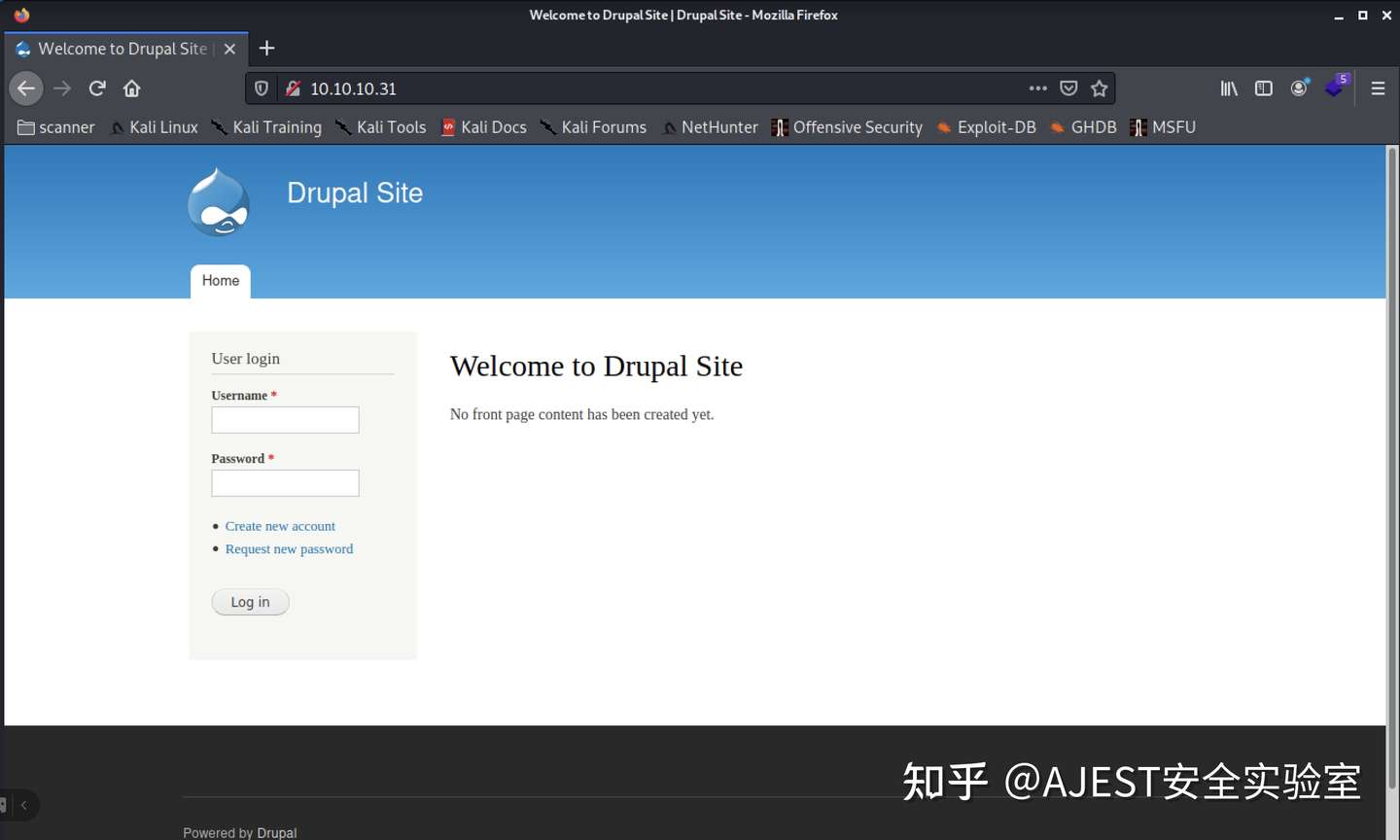This screenshot has width=1400, height=840.
Task: Open the Exploit-DB bookmark
Action: [x=986, y=127]
